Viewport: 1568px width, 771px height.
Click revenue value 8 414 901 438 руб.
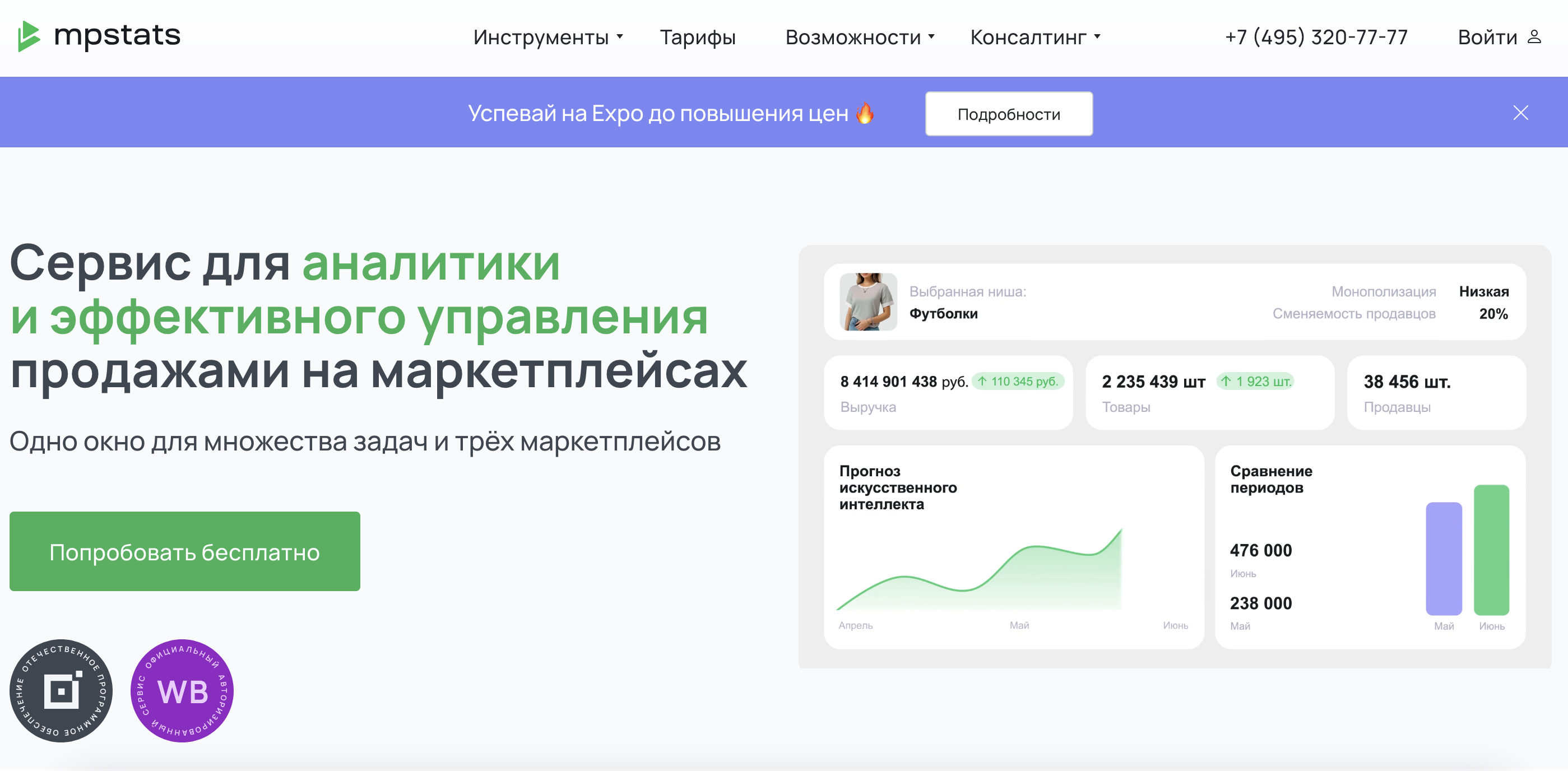904,382
